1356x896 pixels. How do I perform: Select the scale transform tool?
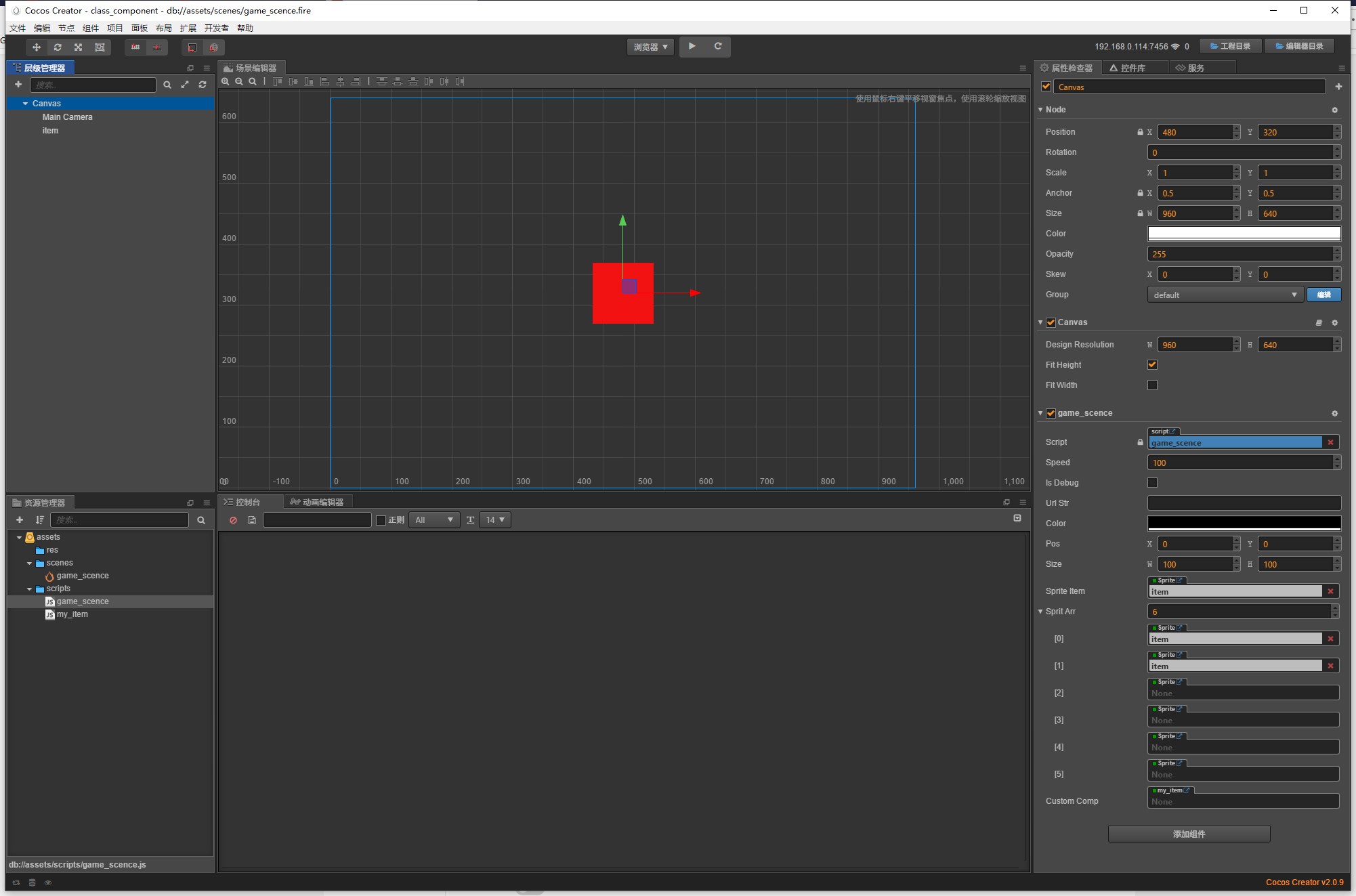point(79,47)
